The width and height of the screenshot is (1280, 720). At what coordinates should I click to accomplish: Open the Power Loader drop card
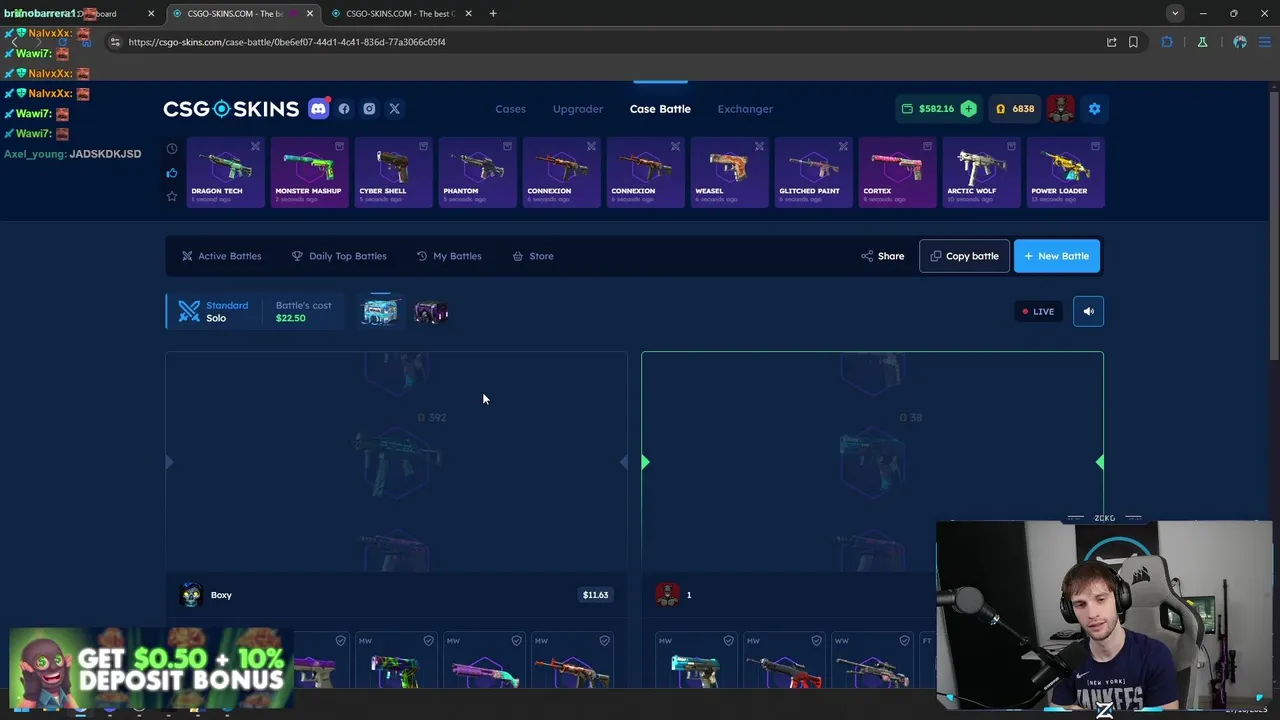[x=1065, y=172]
